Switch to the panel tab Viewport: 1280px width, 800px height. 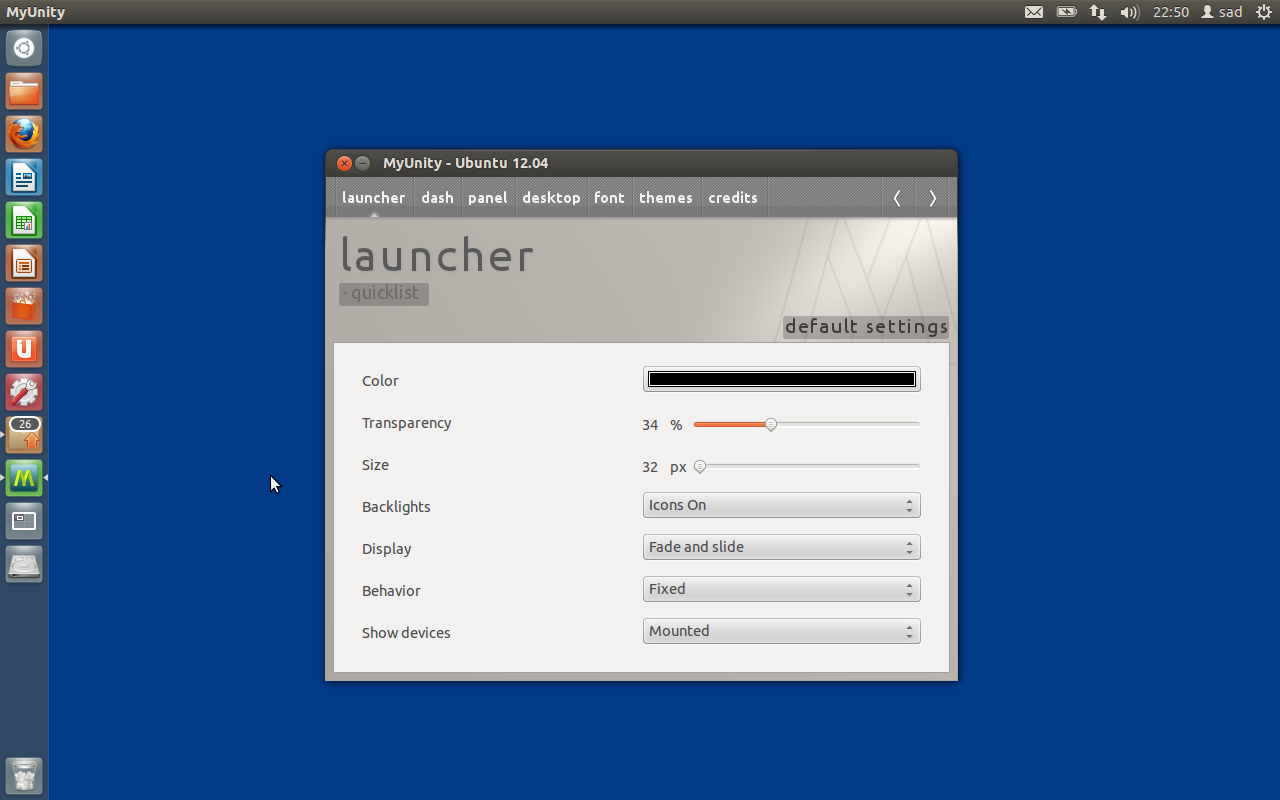pos(488,198)
